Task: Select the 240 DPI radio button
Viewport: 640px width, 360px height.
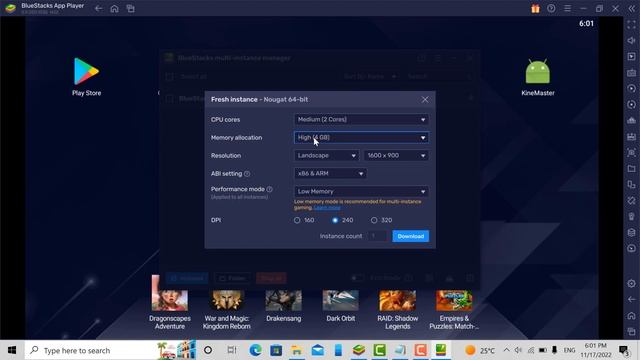Action: [335, 220]
